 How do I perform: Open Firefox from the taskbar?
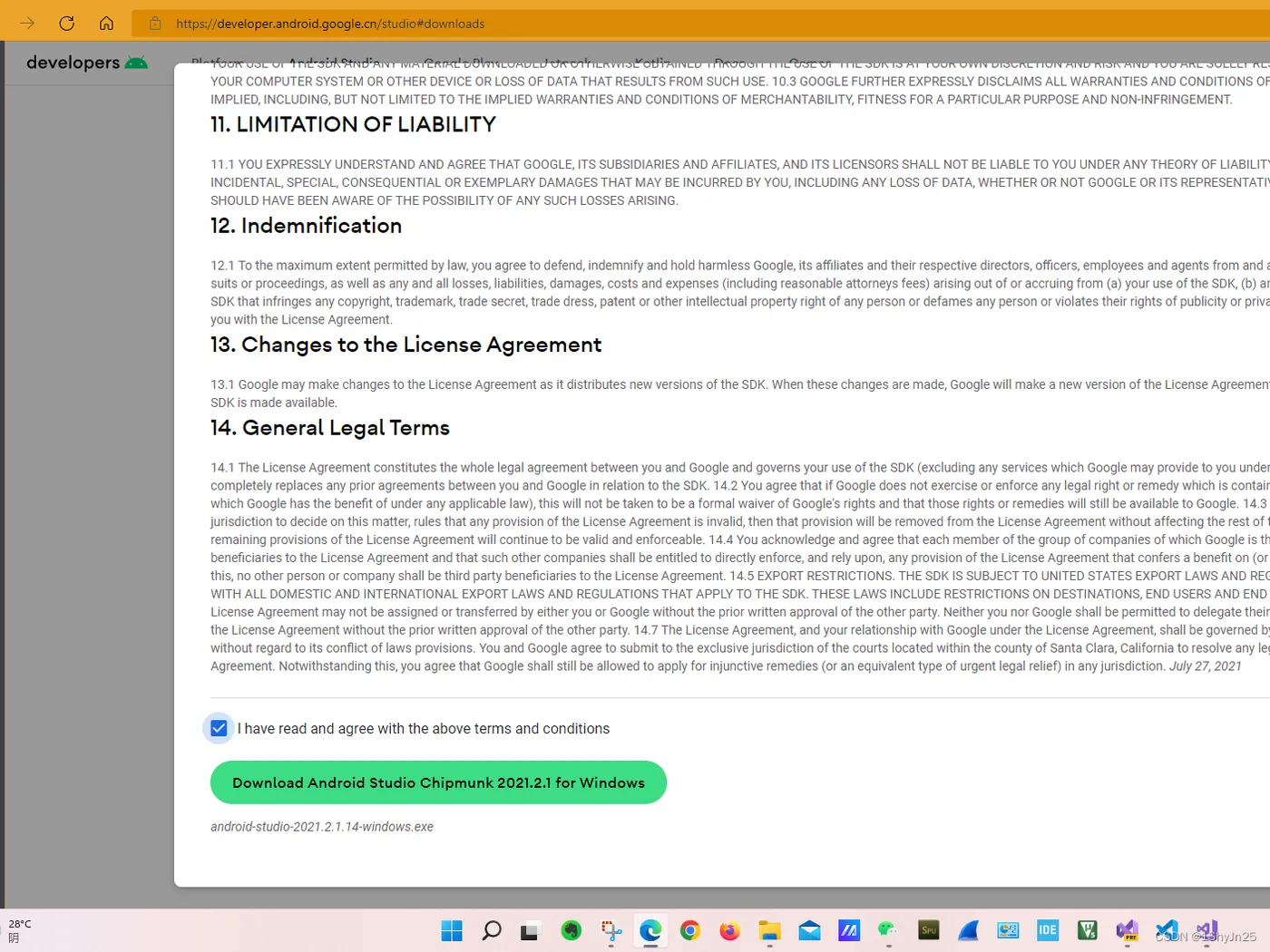729,930
